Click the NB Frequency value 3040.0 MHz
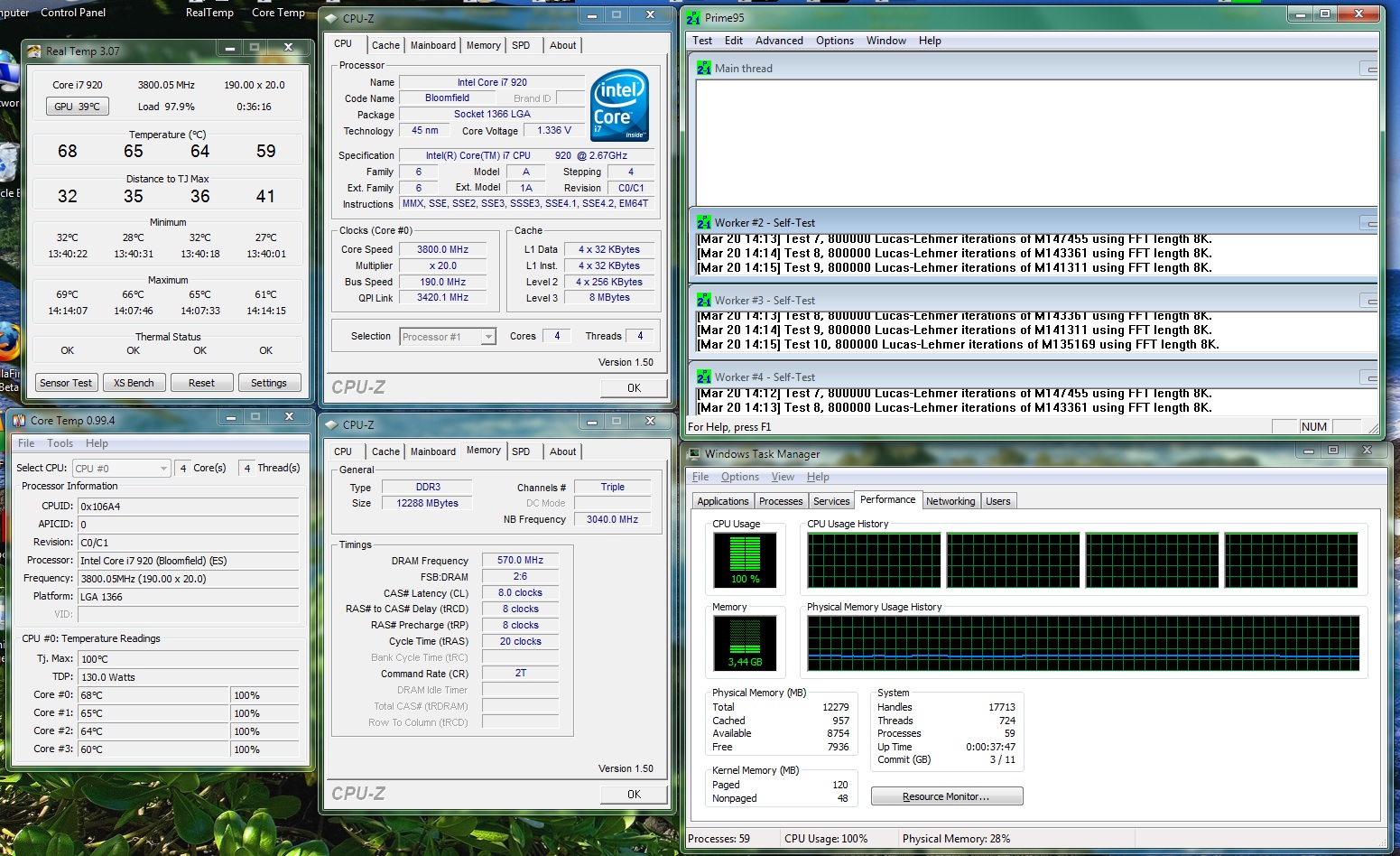Screen dimensions: 1400x856 pyautogui.click(x=612, y=519)
